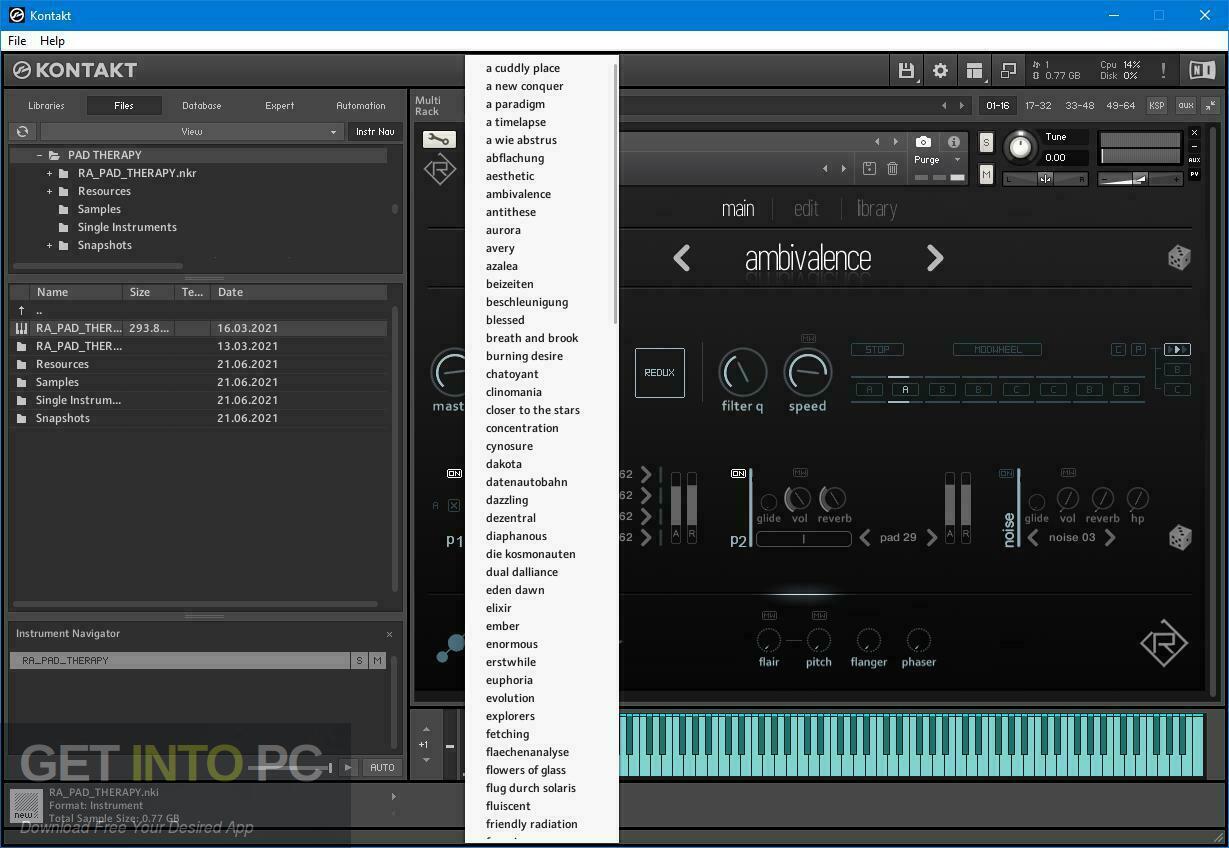Click the preview play button in browser
Image resolution: width=1229 pixels, height=848 pixels.
[348, 768]
